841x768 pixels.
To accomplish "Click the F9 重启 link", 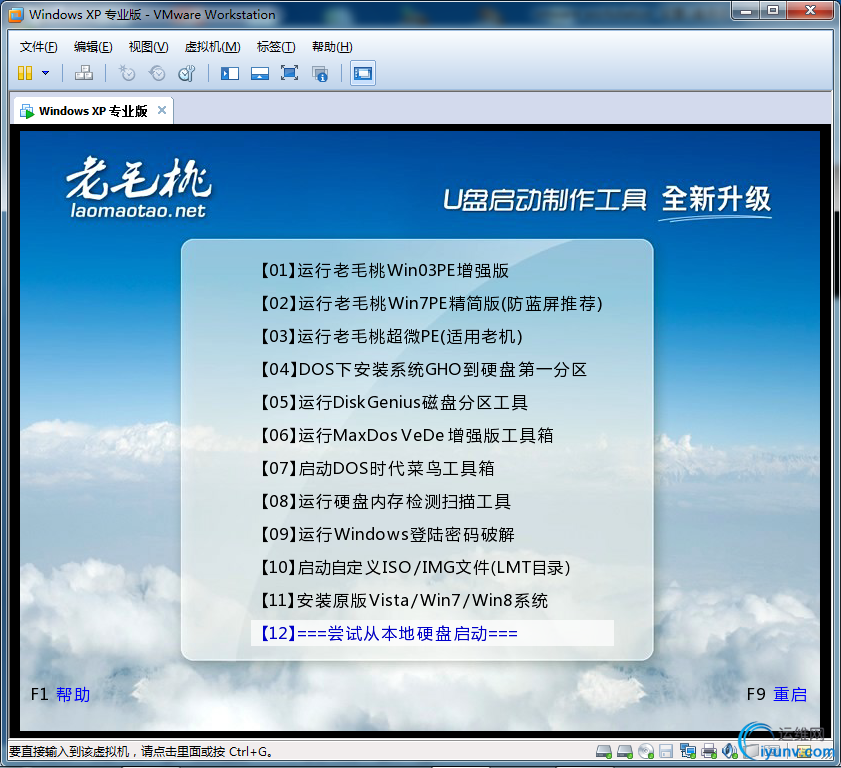I will pyautogui.click(x=777, y=695).
